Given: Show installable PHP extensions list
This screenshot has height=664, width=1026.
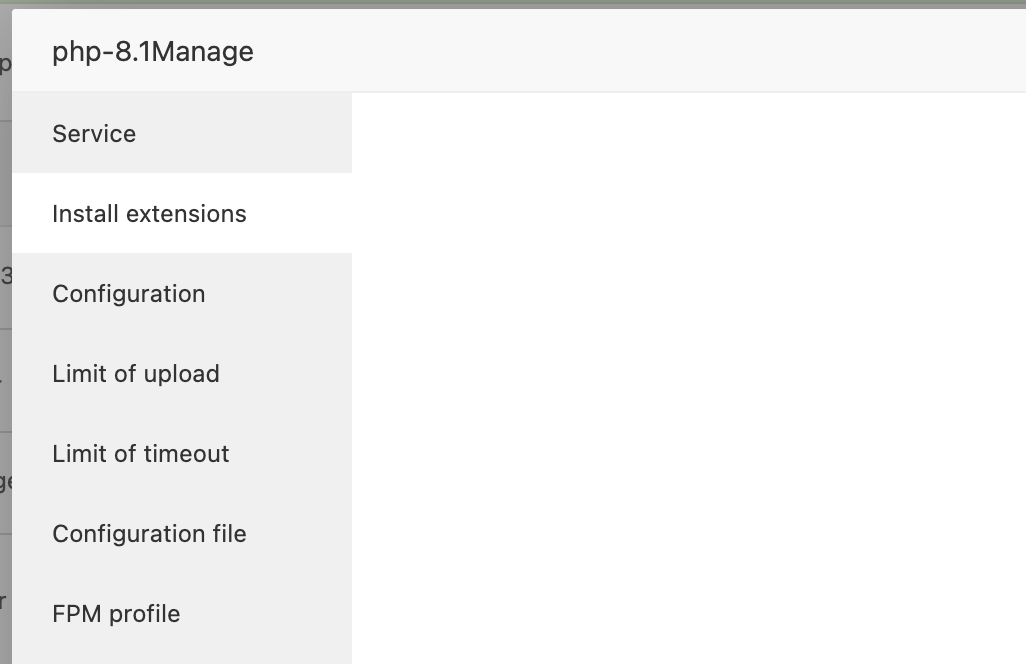Looking at the screenshot, I should [149, 214].
